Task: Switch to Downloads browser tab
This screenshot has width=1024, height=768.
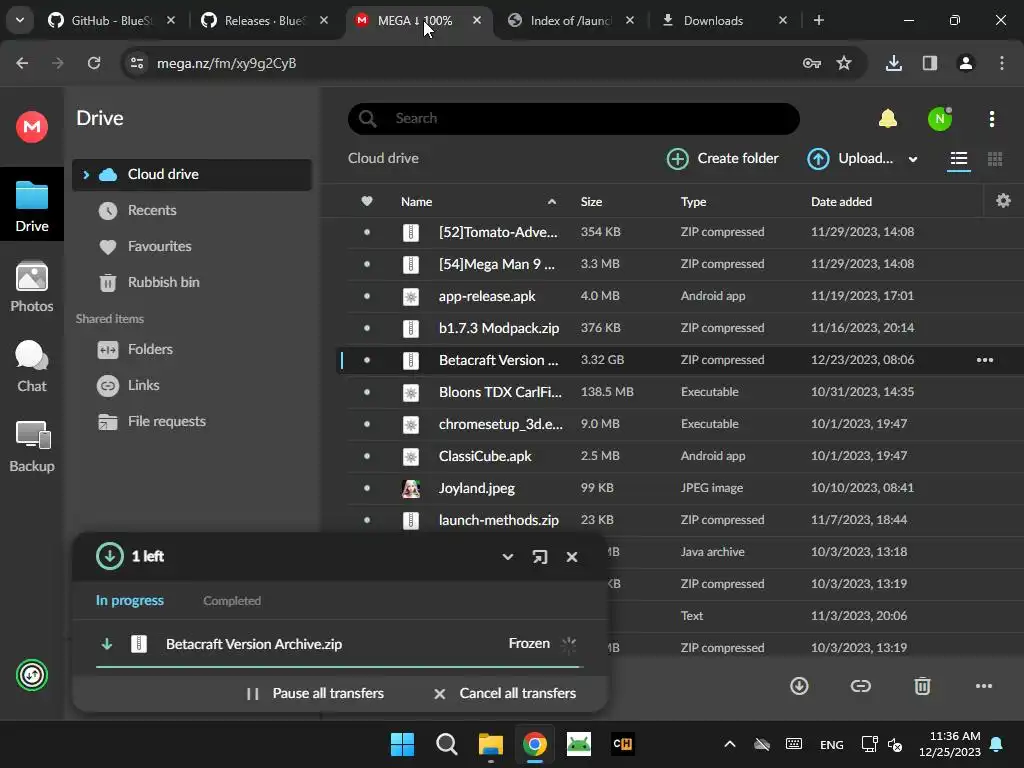Action: [x=713, y=20]
